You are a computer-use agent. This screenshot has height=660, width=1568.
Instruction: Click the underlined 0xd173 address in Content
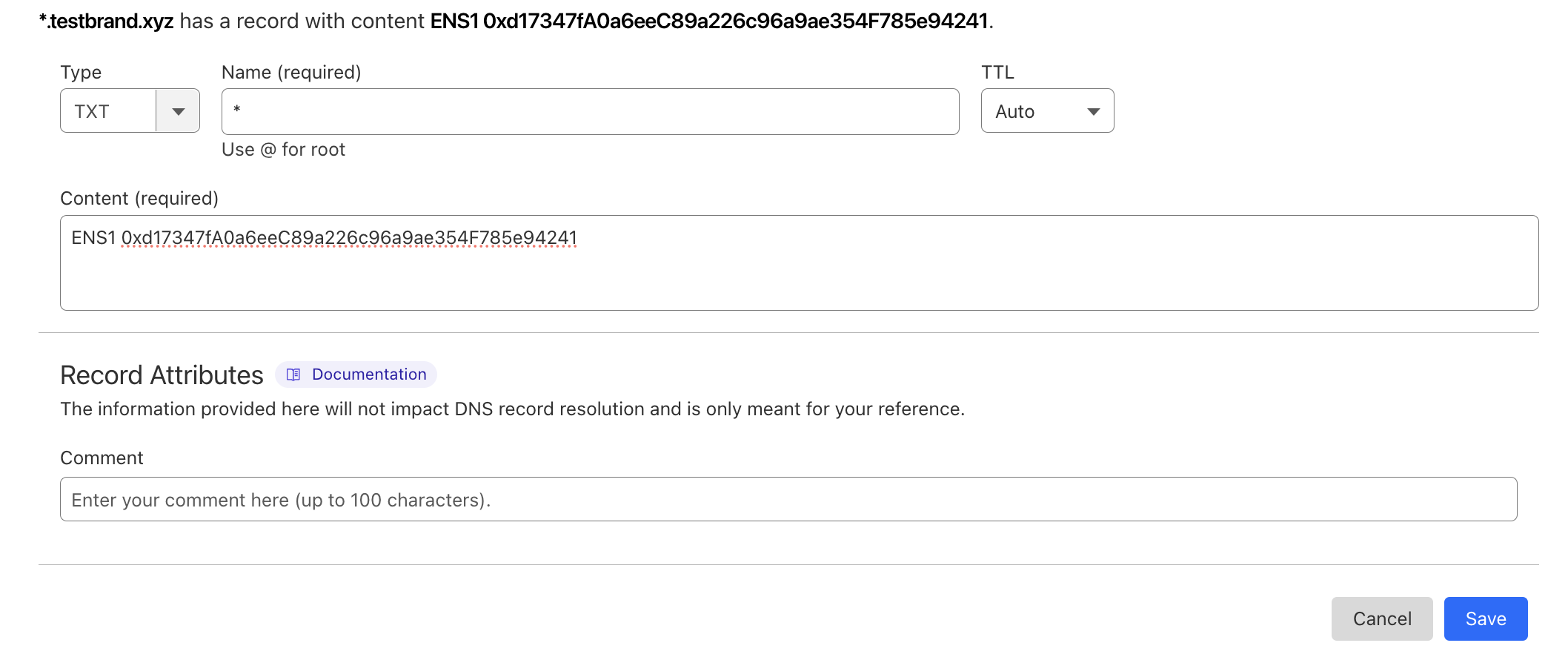click(x=348, y=238)
